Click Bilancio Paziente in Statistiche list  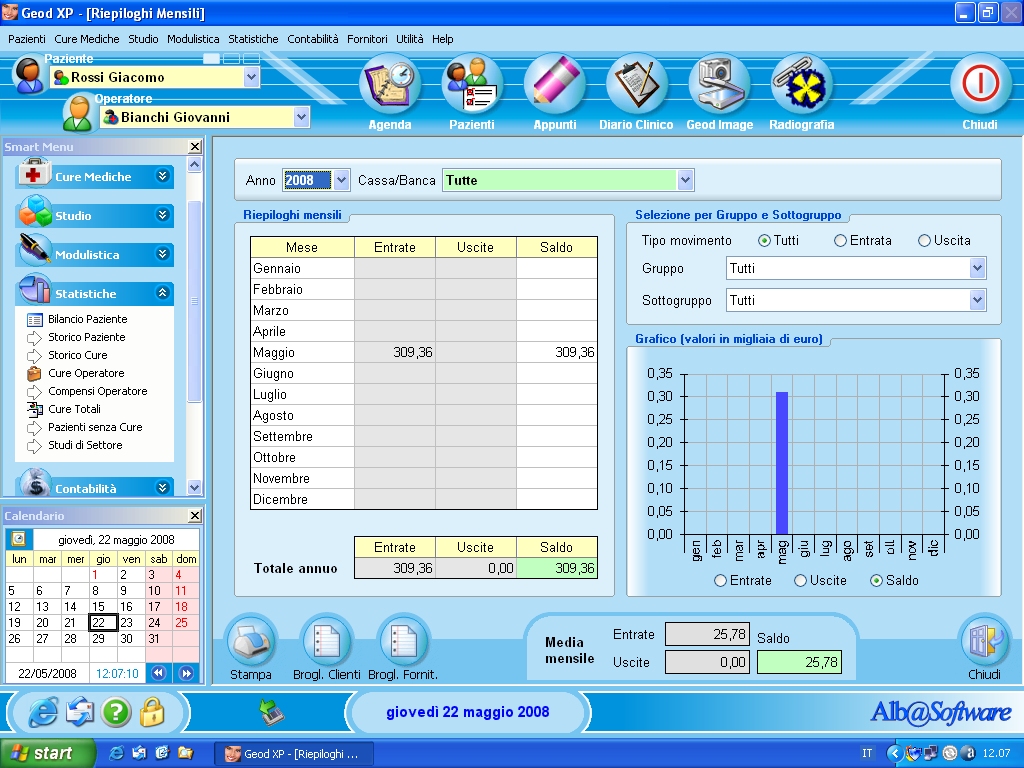tap(87, 319)
